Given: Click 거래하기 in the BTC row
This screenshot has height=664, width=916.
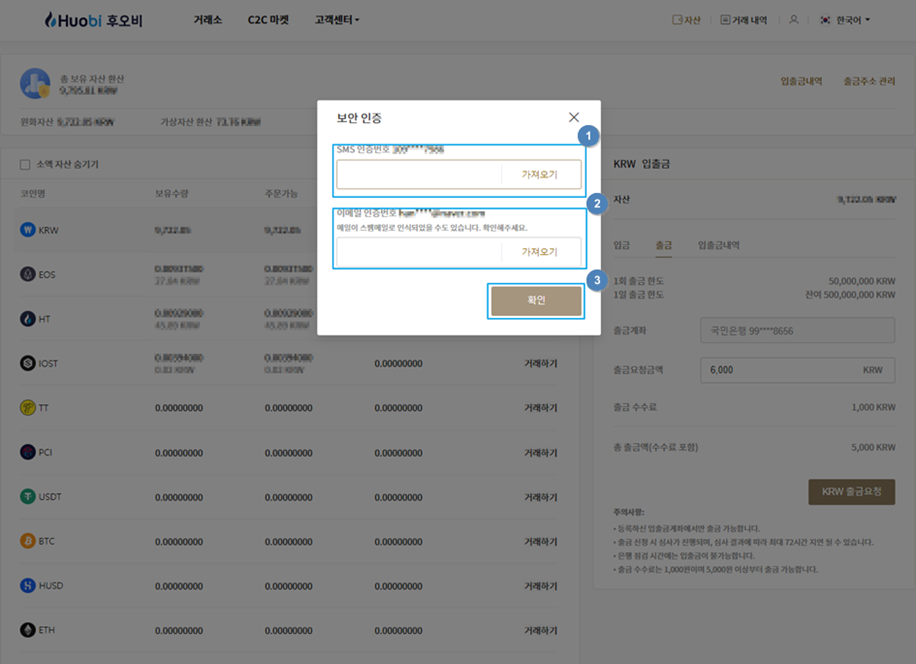Looking at the screenshot, I should pyautogui.click(x=540, y=541).
